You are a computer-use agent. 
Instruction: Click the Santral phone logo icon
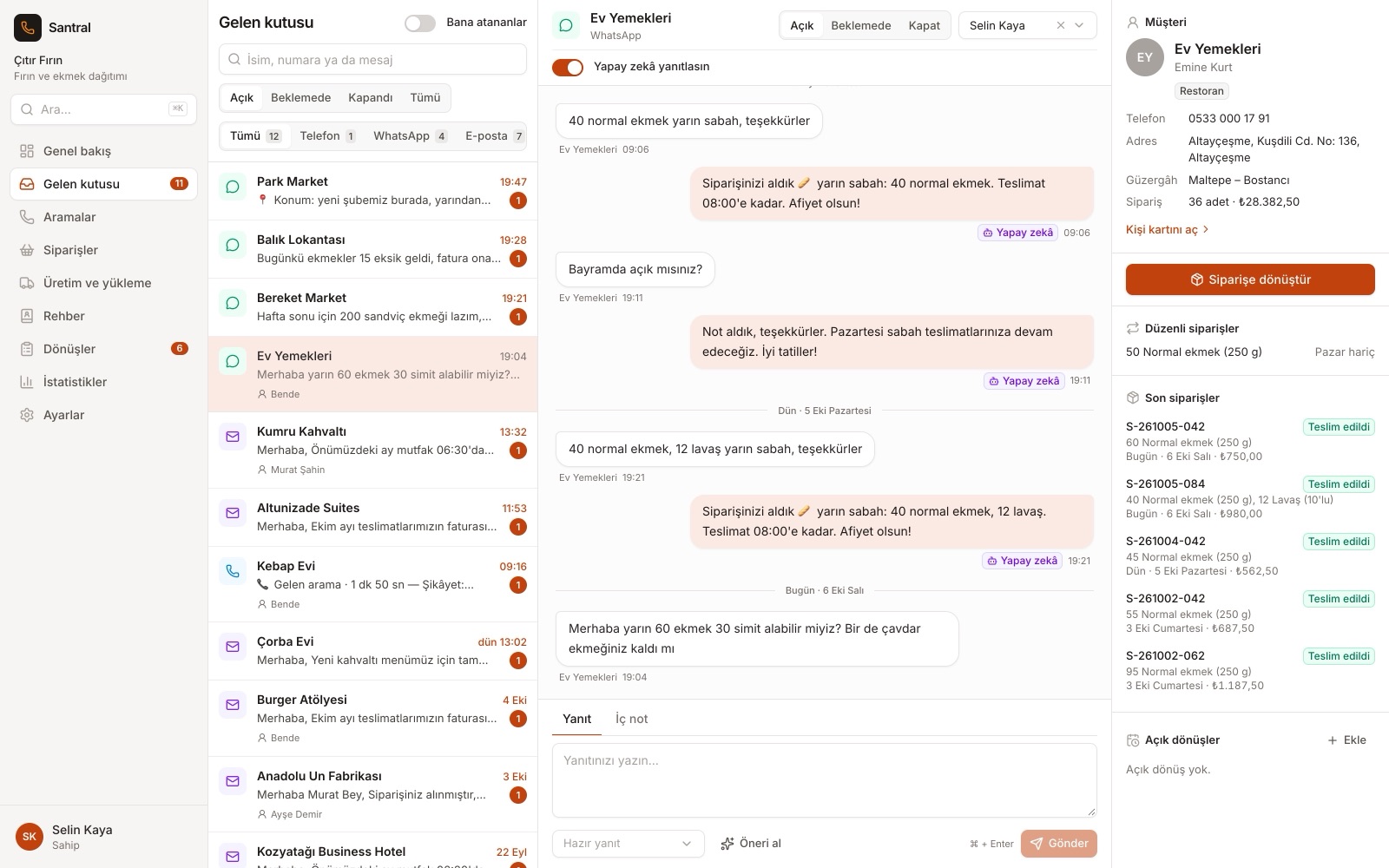28,28
